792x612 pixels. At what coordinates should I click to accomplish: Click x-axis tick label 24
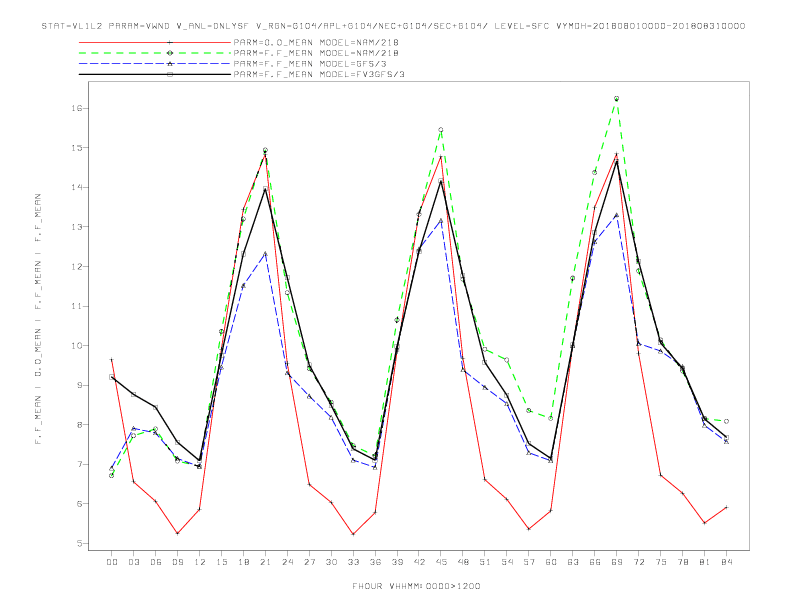pyautogui.click(x=287, y=562)
